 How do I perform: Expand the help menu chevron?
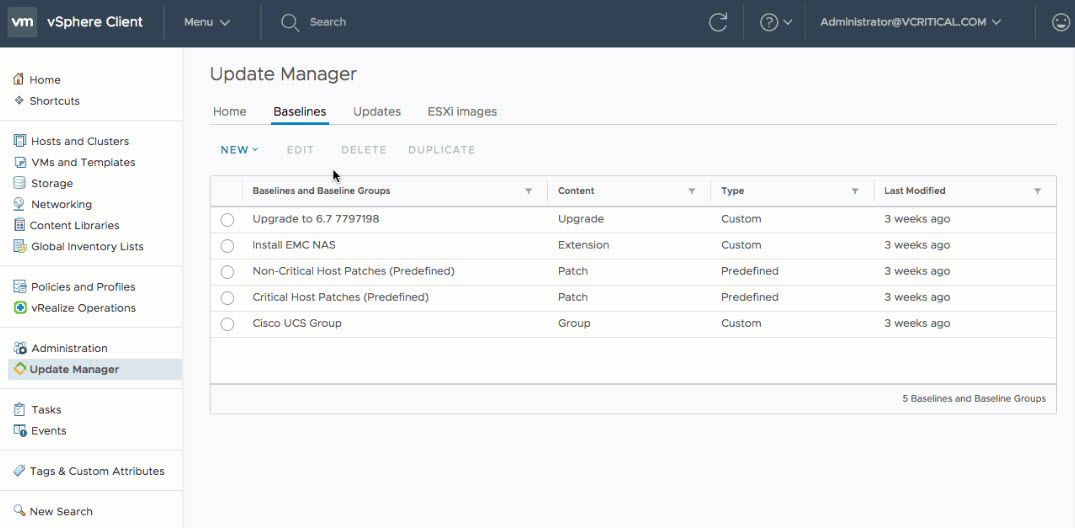click(x=787, y=22)
